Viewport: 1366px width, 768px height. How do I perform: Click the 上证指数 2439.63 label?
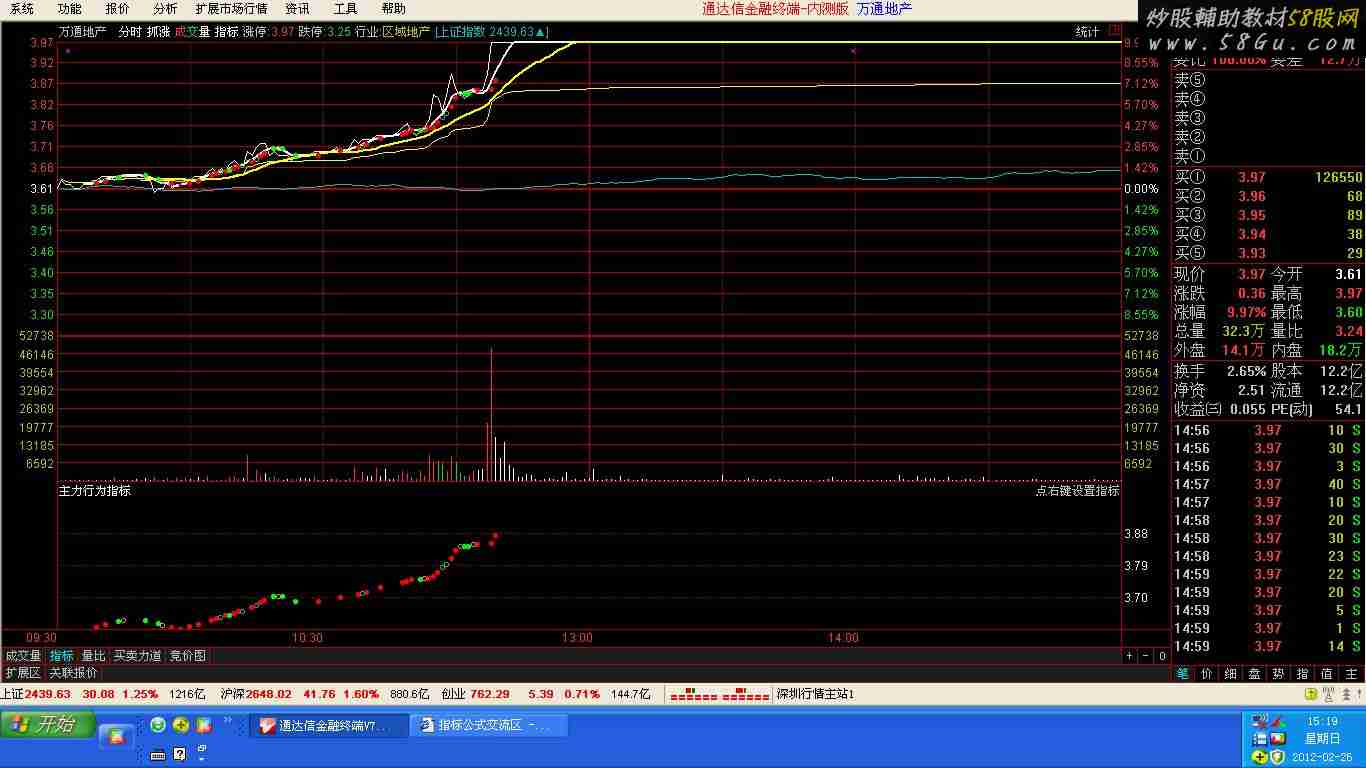tap(490, 32)
